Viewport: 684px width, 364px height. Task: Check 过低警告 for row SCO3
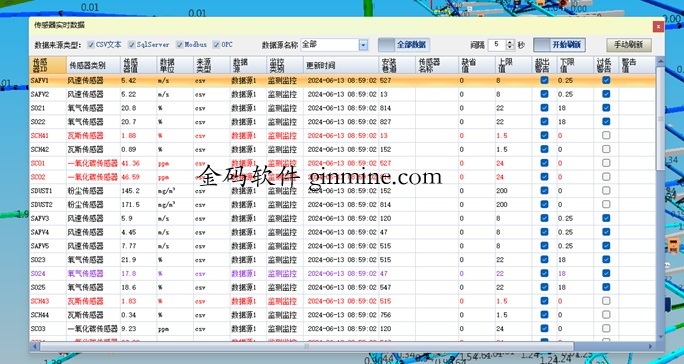coord(606,328)
